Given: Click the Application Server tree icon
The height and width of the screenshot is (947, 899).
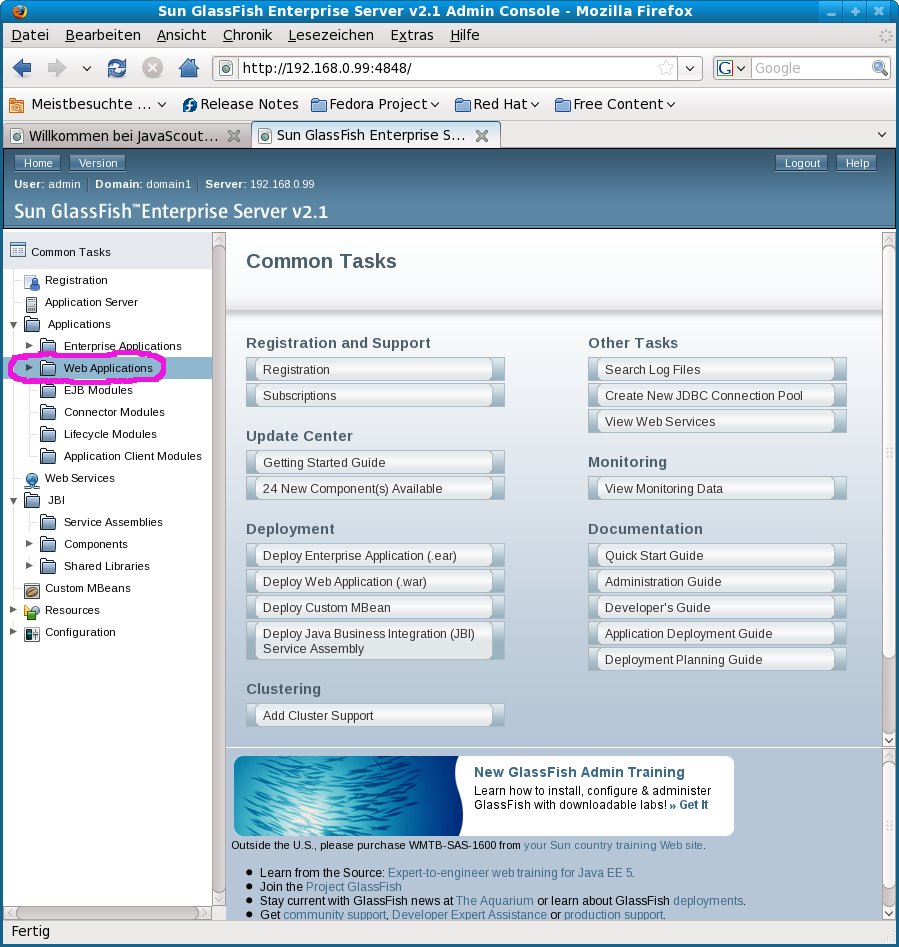Looking at the screenshot, I should (31, 303).
